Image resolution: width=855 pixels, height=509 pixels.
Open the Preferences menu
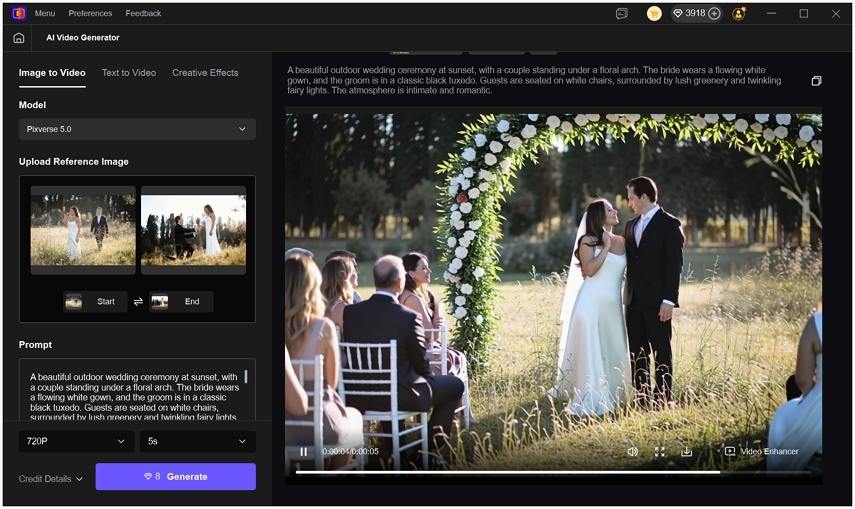point(90,14)
